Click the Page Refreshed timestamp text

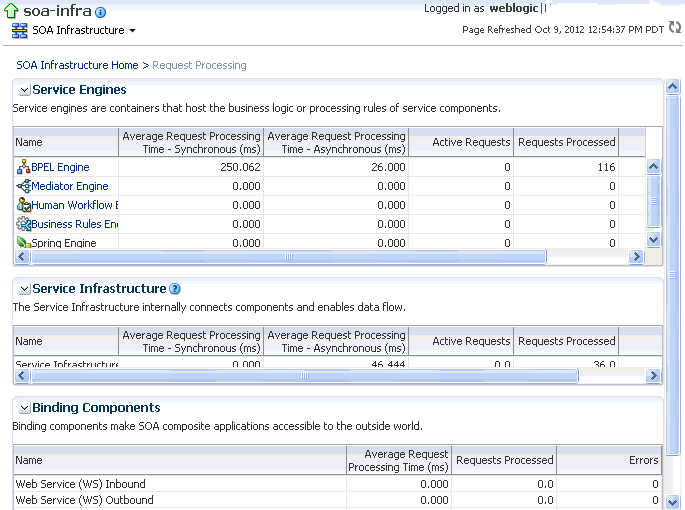pos(563,29)
